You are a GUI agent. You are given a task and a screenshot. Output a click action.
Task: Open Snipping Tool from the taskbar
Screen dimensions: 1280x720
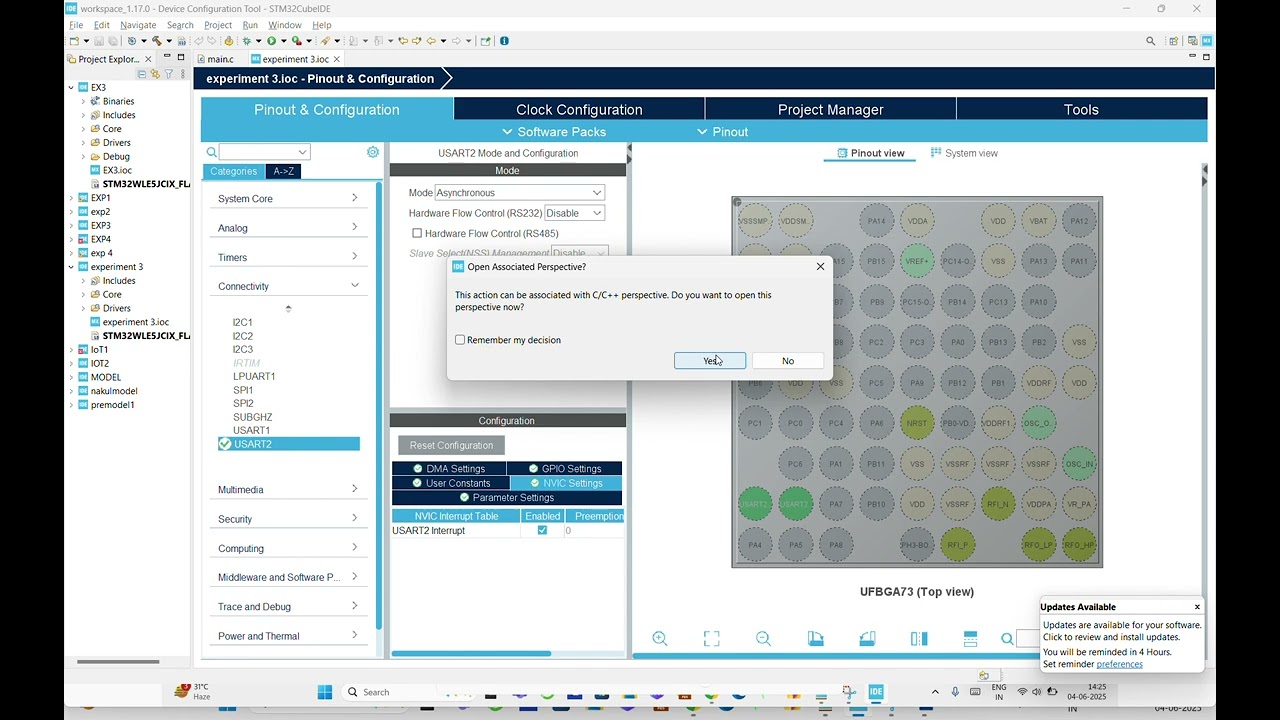pyautogui.click(x=849, y=692)
